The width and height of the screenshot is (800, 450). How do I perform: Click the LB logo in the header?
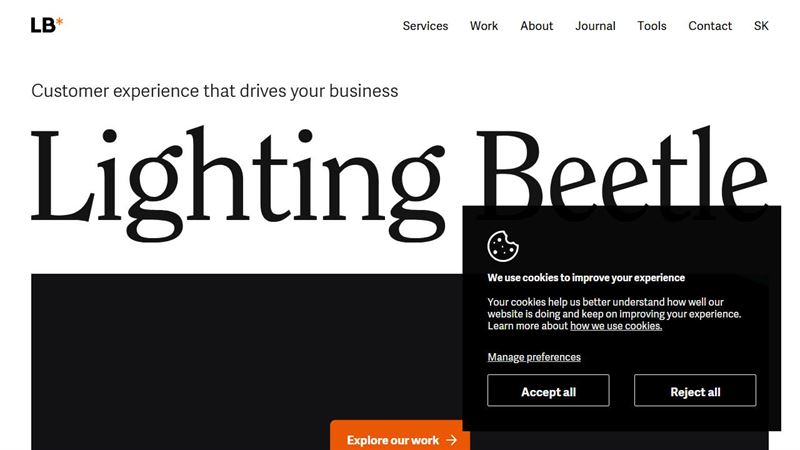[x=47, y=25]
